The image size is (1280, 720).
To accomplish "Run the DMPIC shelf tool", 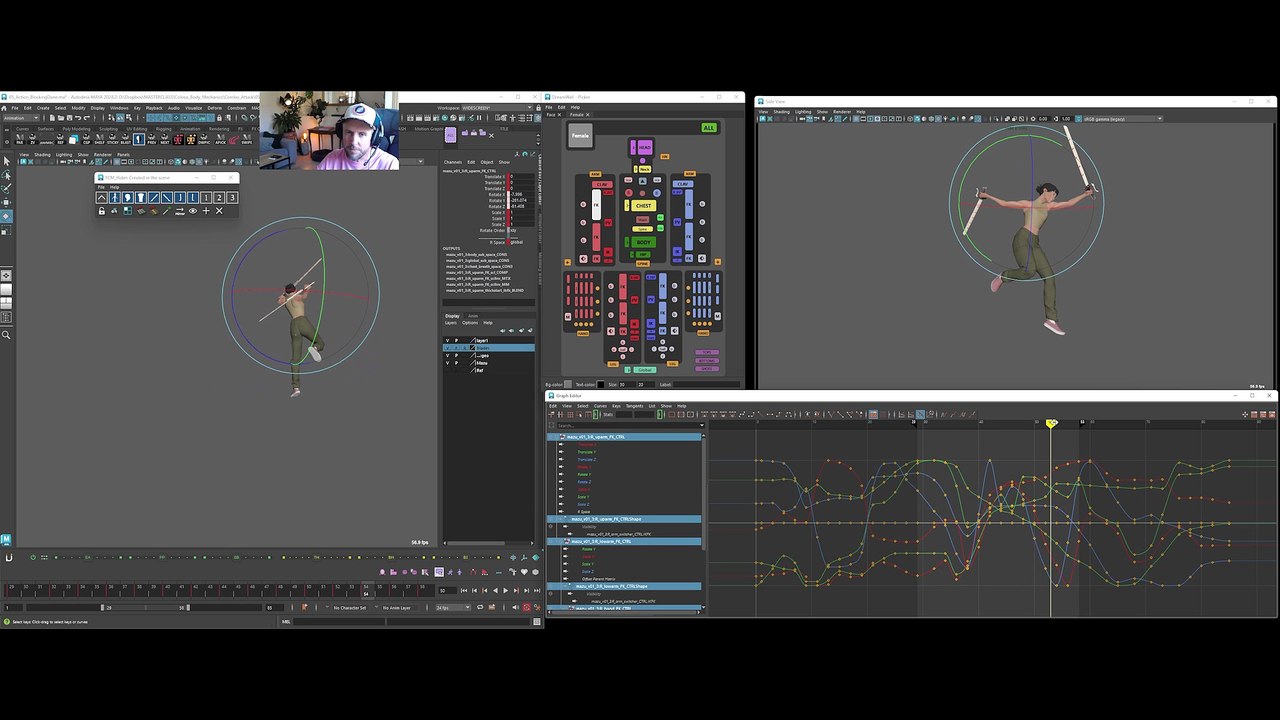I will pos(204,140).
